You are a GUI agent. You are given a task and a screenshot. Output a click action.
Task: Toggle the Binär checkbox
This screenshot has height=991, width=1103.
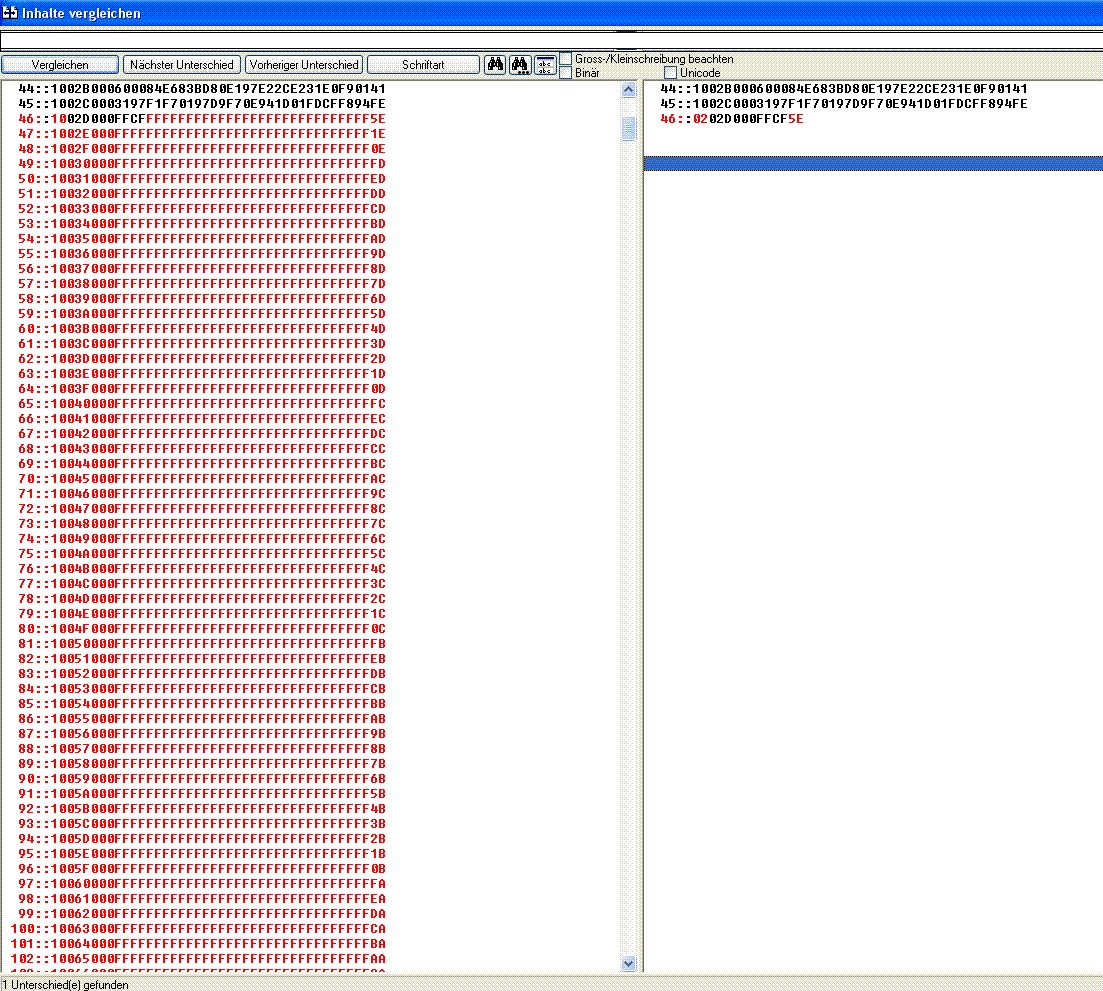coord(566,72)
